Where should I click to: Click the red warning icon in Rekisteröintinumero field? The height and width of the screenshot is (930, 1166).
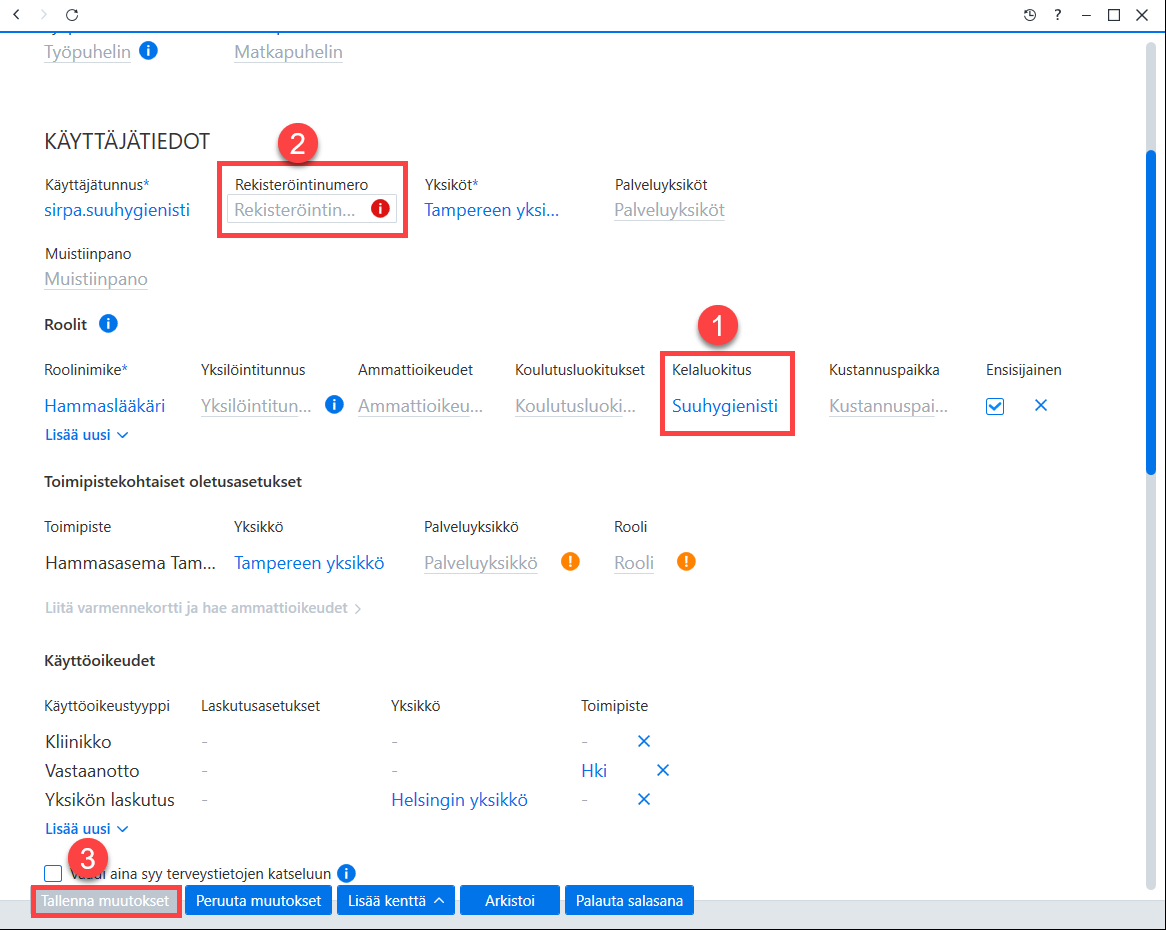point(380,209)
